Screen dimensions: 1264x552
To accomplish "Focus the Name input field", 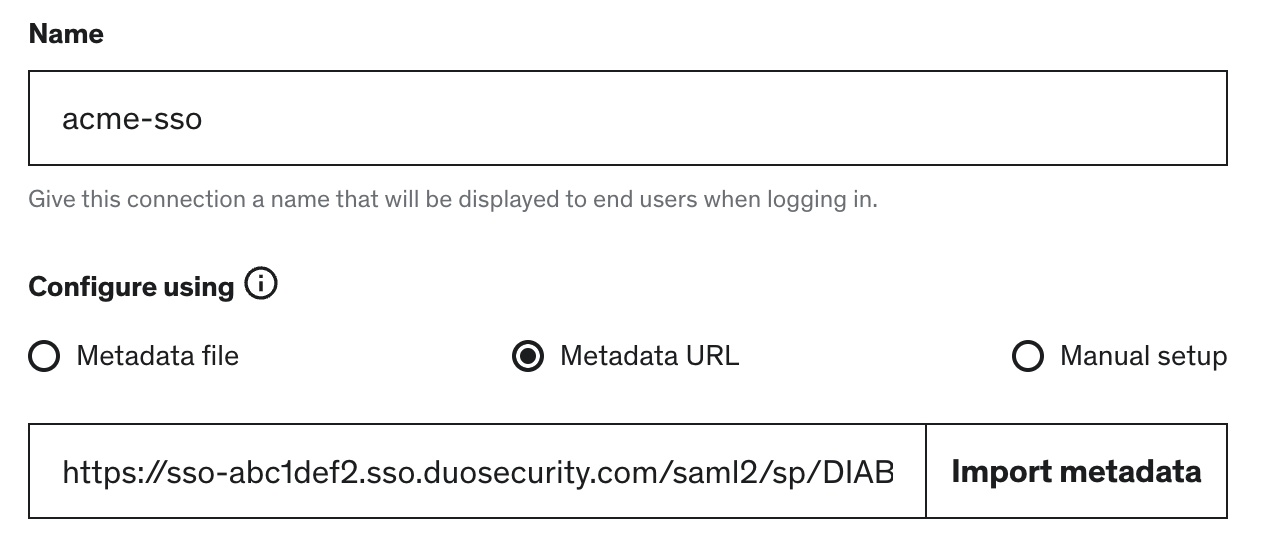I will pyautogui.click(x=627, y=118).
